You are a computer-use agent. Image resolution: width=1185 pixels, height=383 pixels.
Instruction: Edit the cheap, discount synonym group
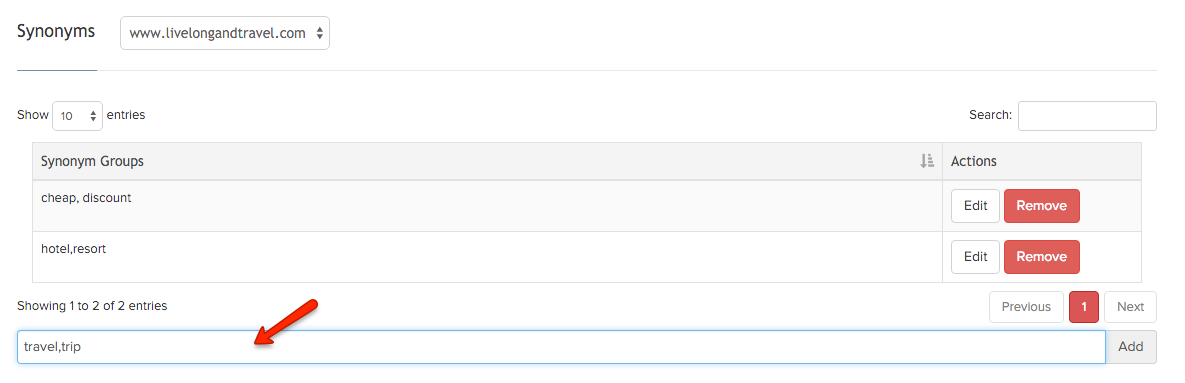pyautogui.click(x=975, y=205)
